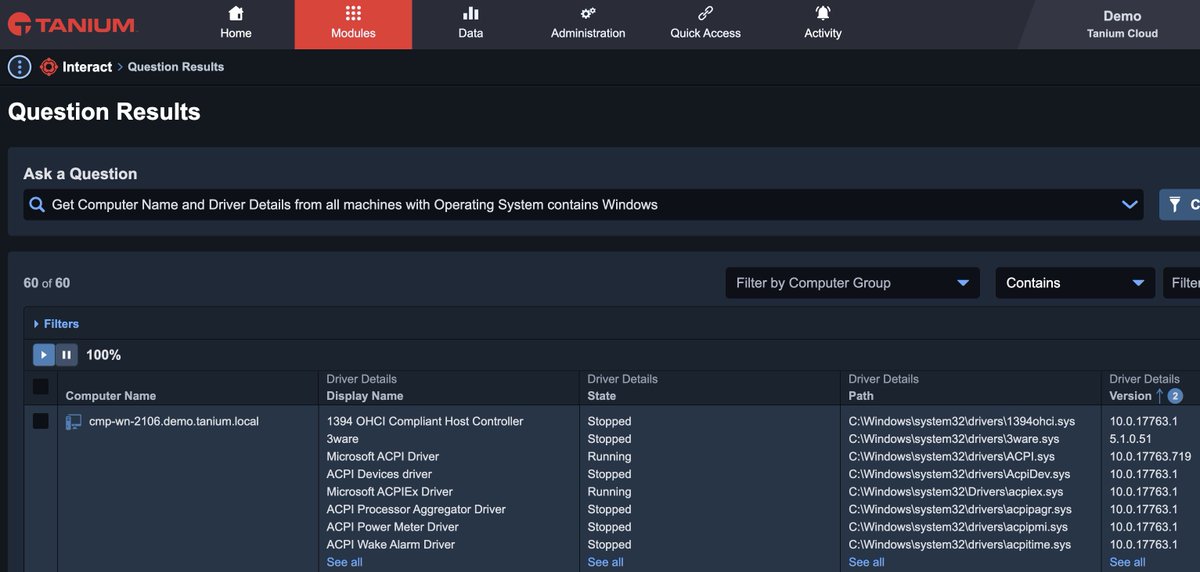Image resolution: width=1200 pixels, height=572 pixels.
Task: Click cmp-wn-2106.demo.tanium.local
Action: tap(174, 422)
